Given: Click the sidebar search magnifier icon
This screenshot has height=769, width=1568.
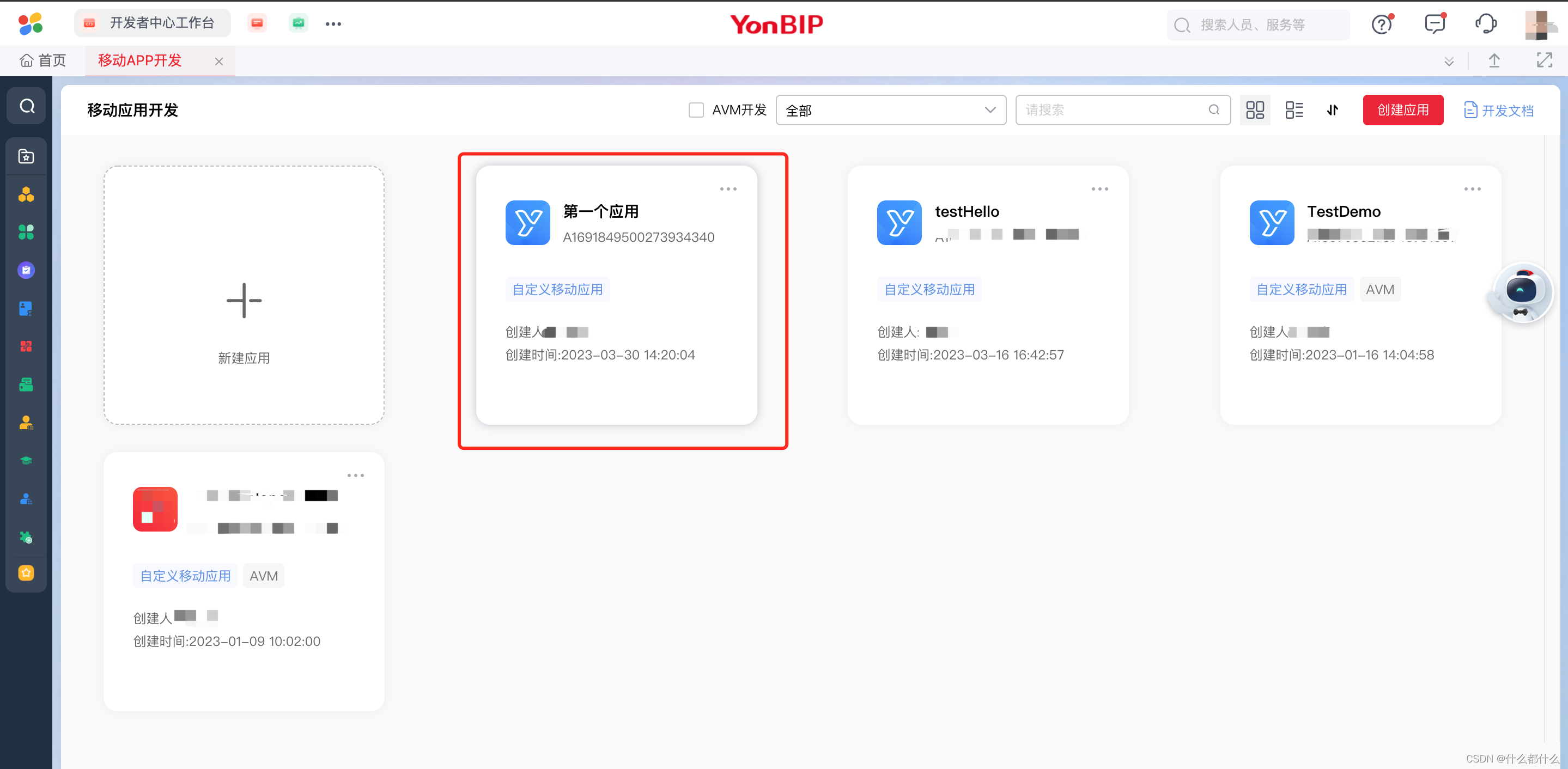Looking at the screenshot, I should click(x=27, y=106).
